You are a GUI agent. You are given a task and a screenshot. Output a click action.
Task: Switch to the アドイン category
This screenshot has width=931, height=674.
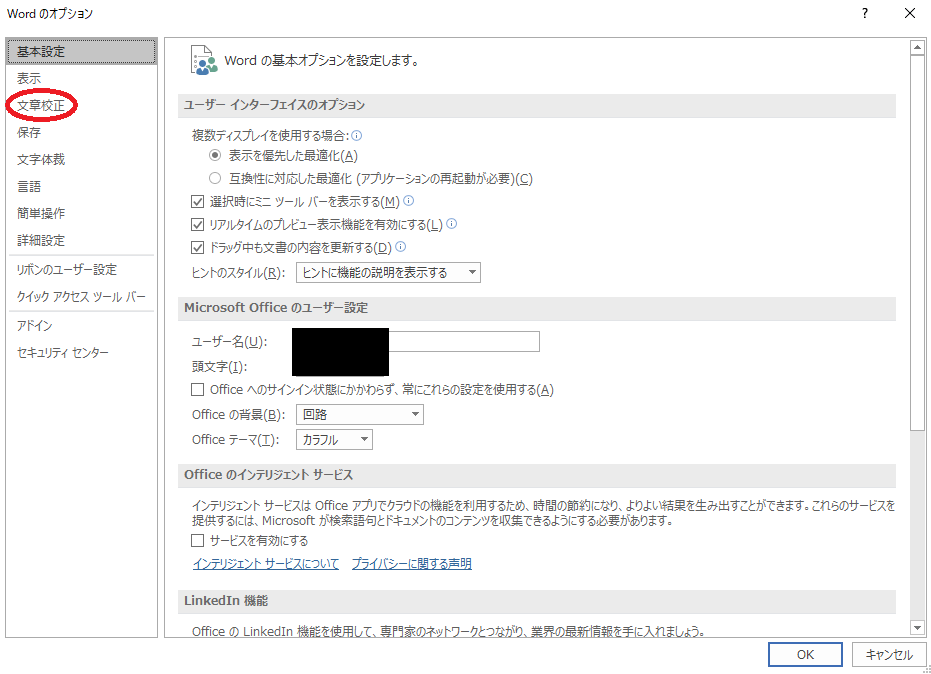click(x=81, y=325)
